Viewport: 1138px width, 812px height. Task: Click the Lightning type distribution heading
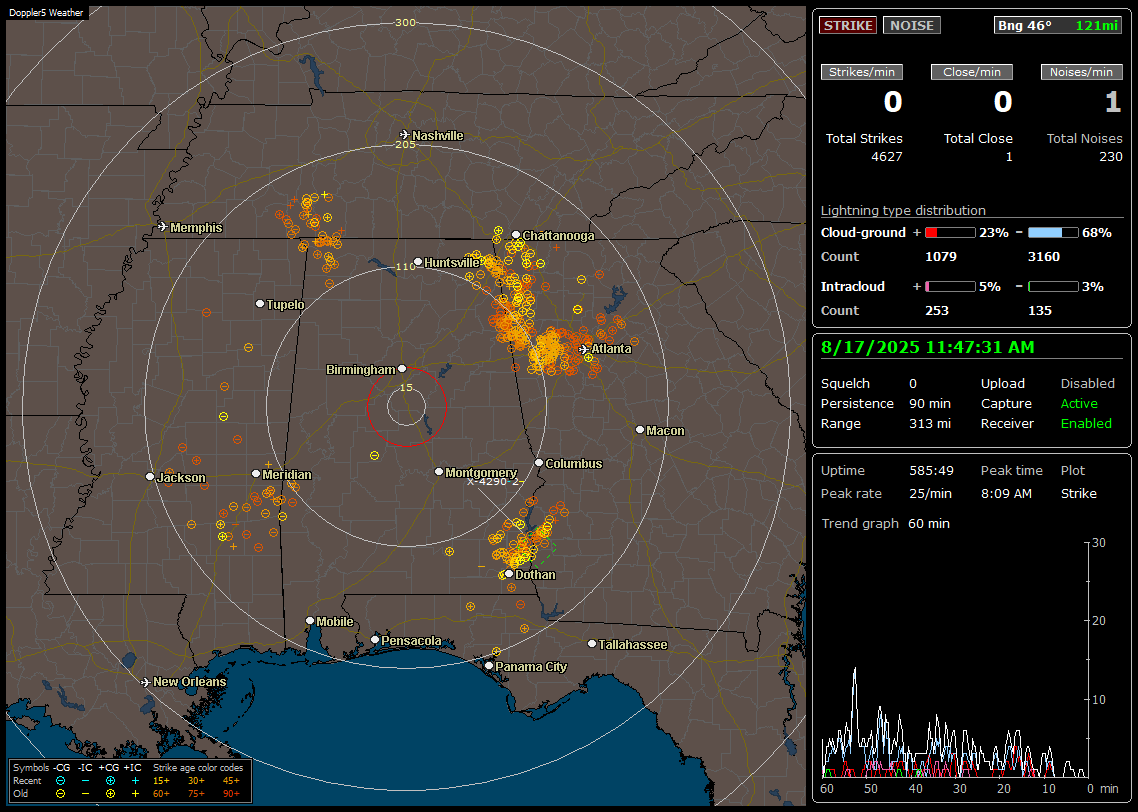pos(903,210)
